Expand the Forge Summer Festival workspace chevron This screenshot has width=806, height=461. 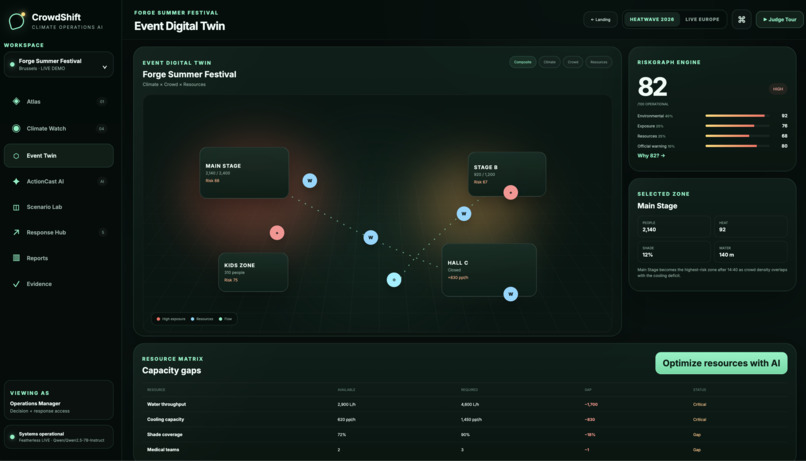point(105,67)
